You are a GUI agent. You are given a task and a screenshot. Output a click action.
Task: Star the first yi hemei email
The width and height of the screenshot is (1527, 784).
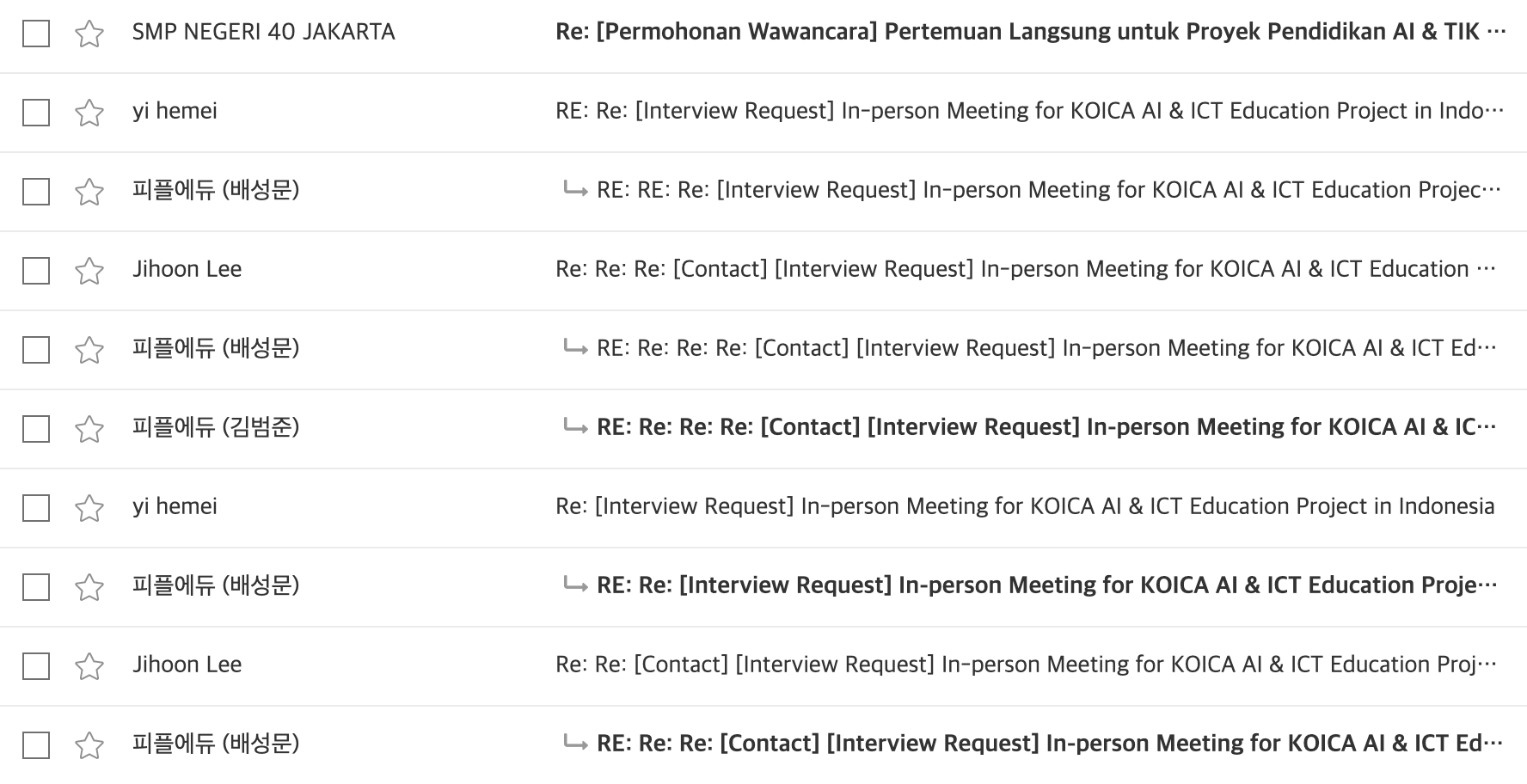coord(89,113)
